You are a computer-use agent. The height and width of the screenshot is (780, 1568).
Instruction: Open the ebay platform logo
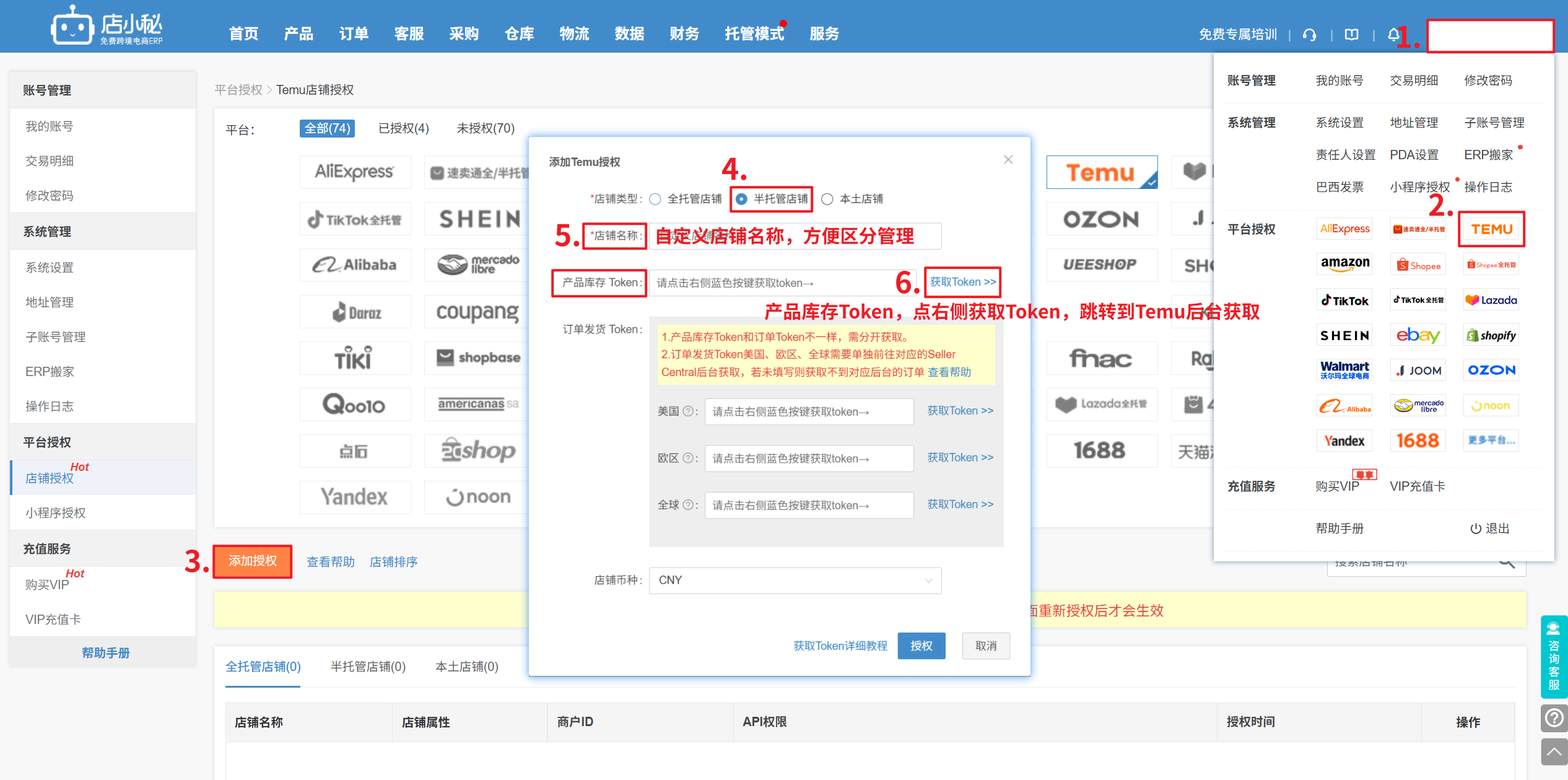[1418, 335]
